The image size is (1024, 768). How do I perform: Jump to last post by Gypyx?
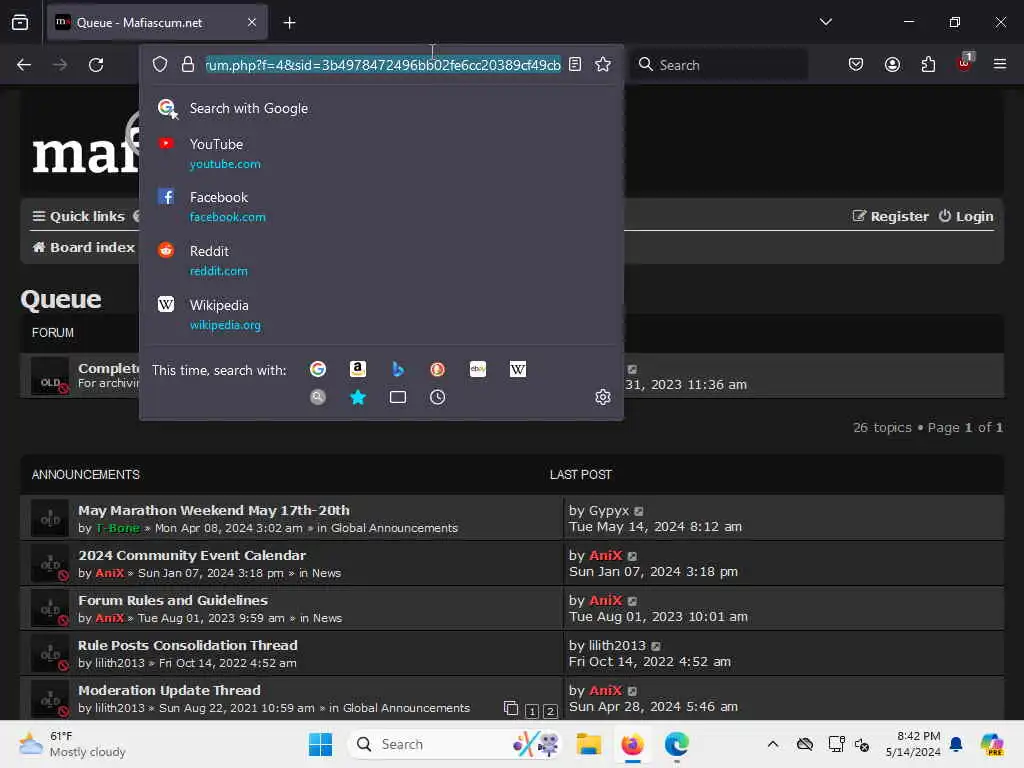tap(639, 511)
